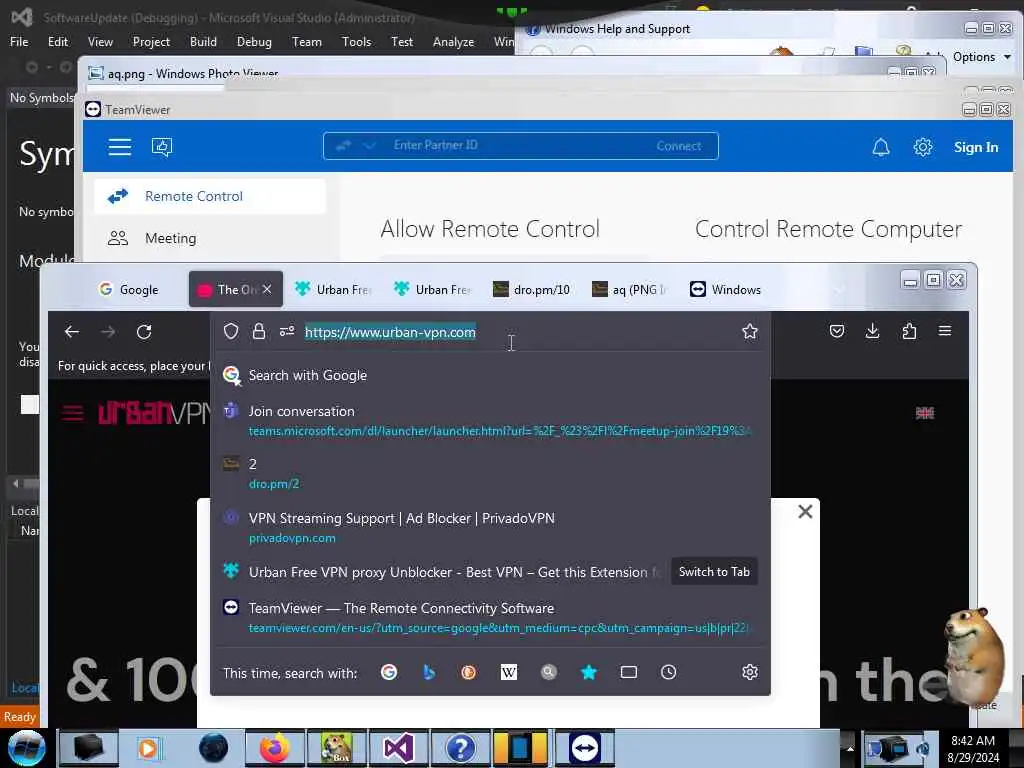The width and height of the screenshot is (1024, 768).
Task: Open Urban VPN site hamburger menu
Action: click(x=72, y=413)
